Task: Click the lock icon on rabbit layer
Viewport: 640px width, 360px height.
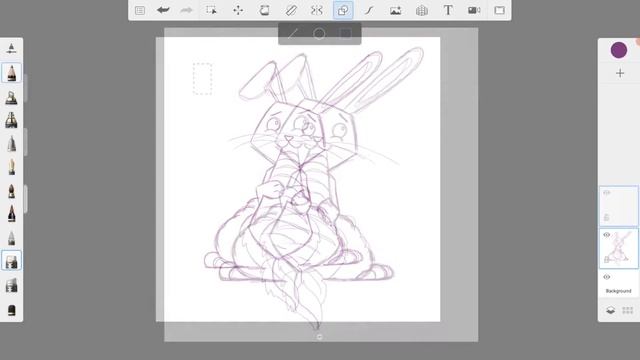Action: (x=607, y=260)
